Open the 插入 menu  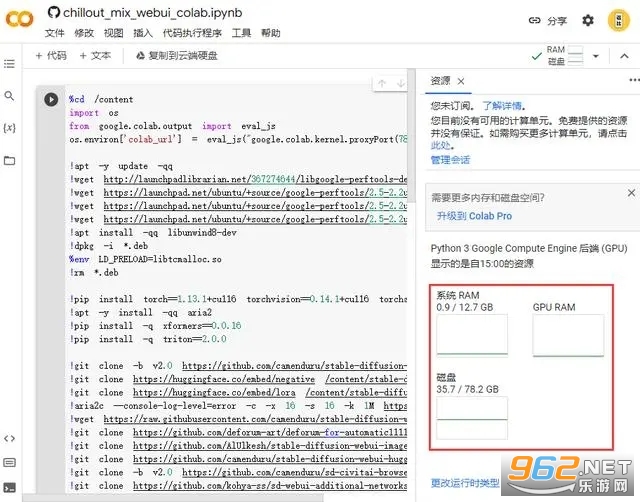coord(143,33)
